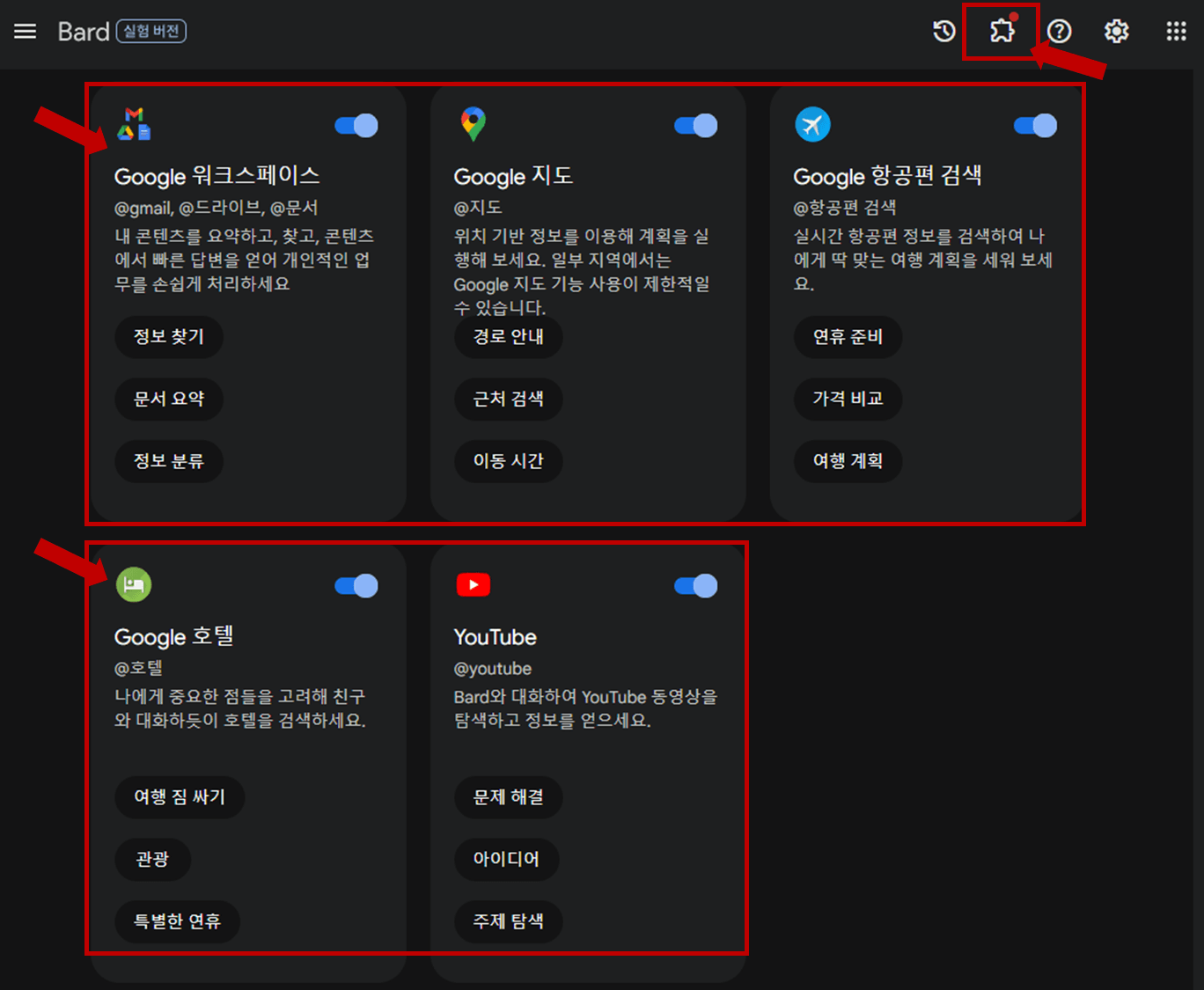
Task: Click the Google Flights airplane icon
Action: click(x=813, y=124)
